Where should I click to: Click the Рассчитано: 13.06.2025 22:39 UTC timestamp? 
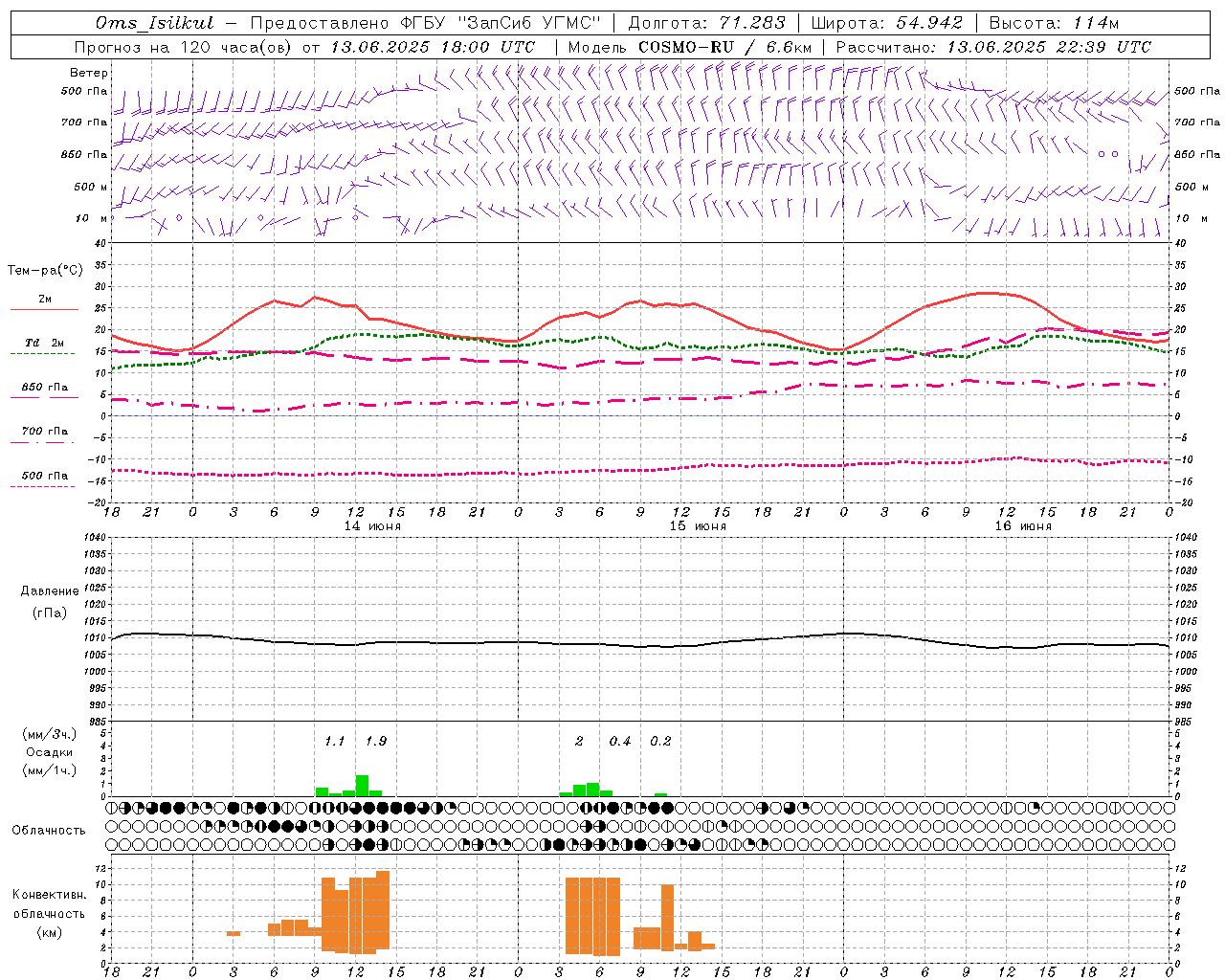(x=993, y=47)
